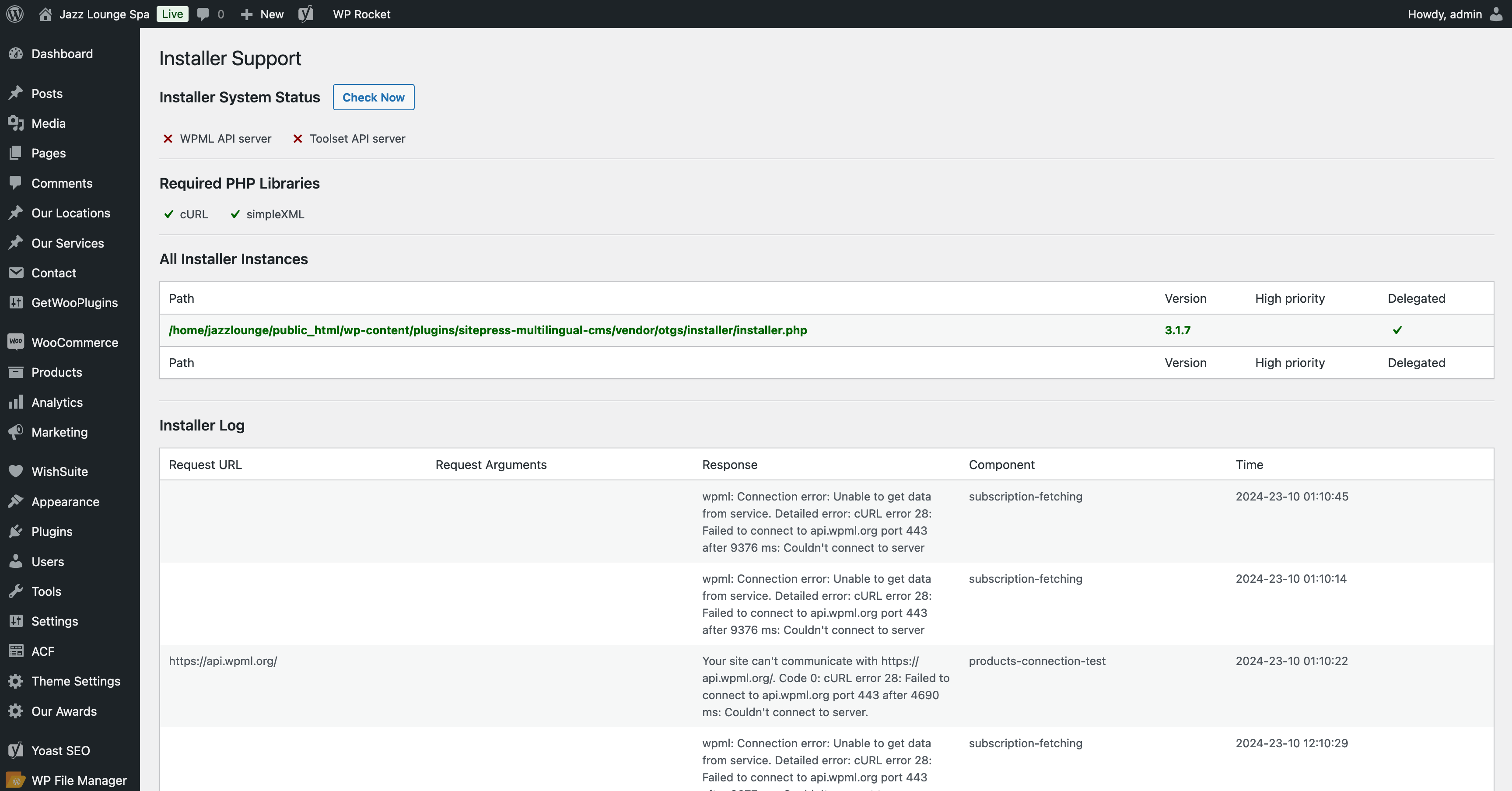This screenshot has width=1512, height=791.
Task: Click the green installer.php path link
Action: [488, 330]
